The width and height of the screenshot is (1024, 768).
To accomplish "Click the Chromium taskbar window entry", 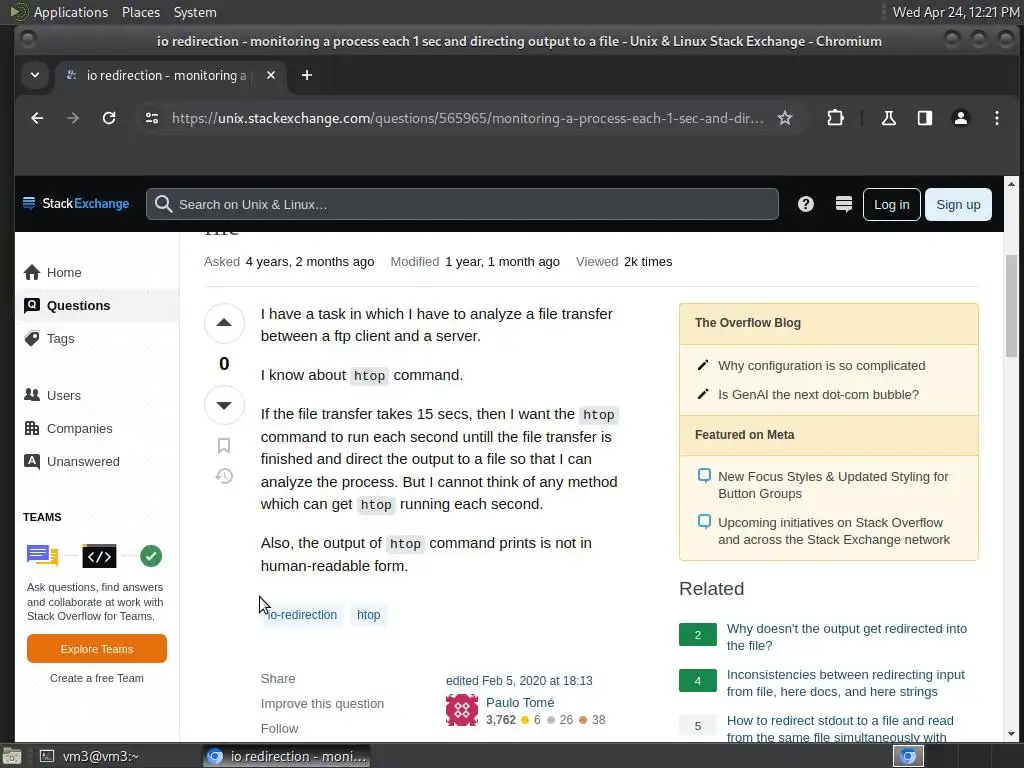I will [287, 756].
